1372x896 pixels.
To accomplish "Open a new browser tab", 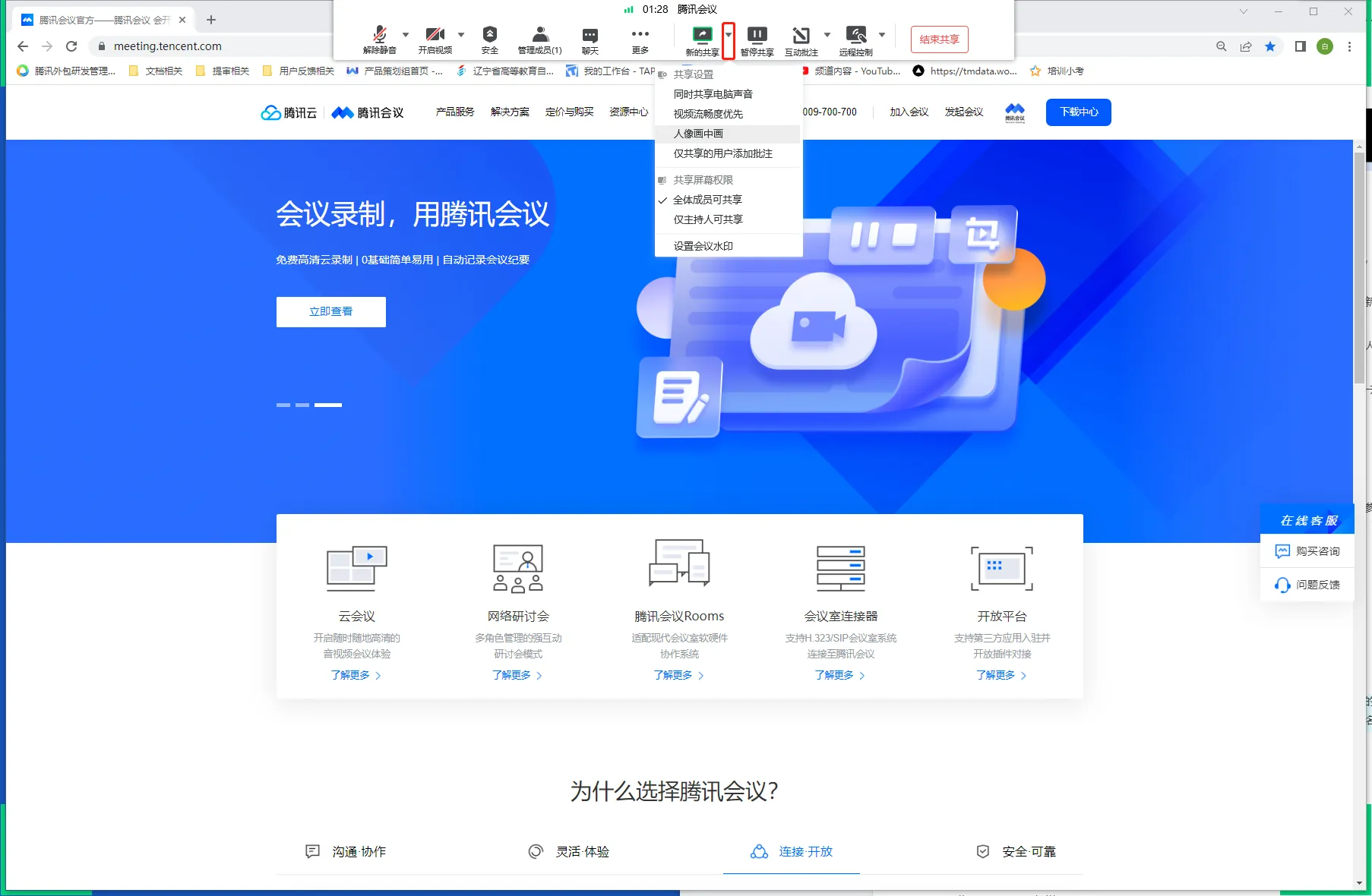I will point(211,20).
